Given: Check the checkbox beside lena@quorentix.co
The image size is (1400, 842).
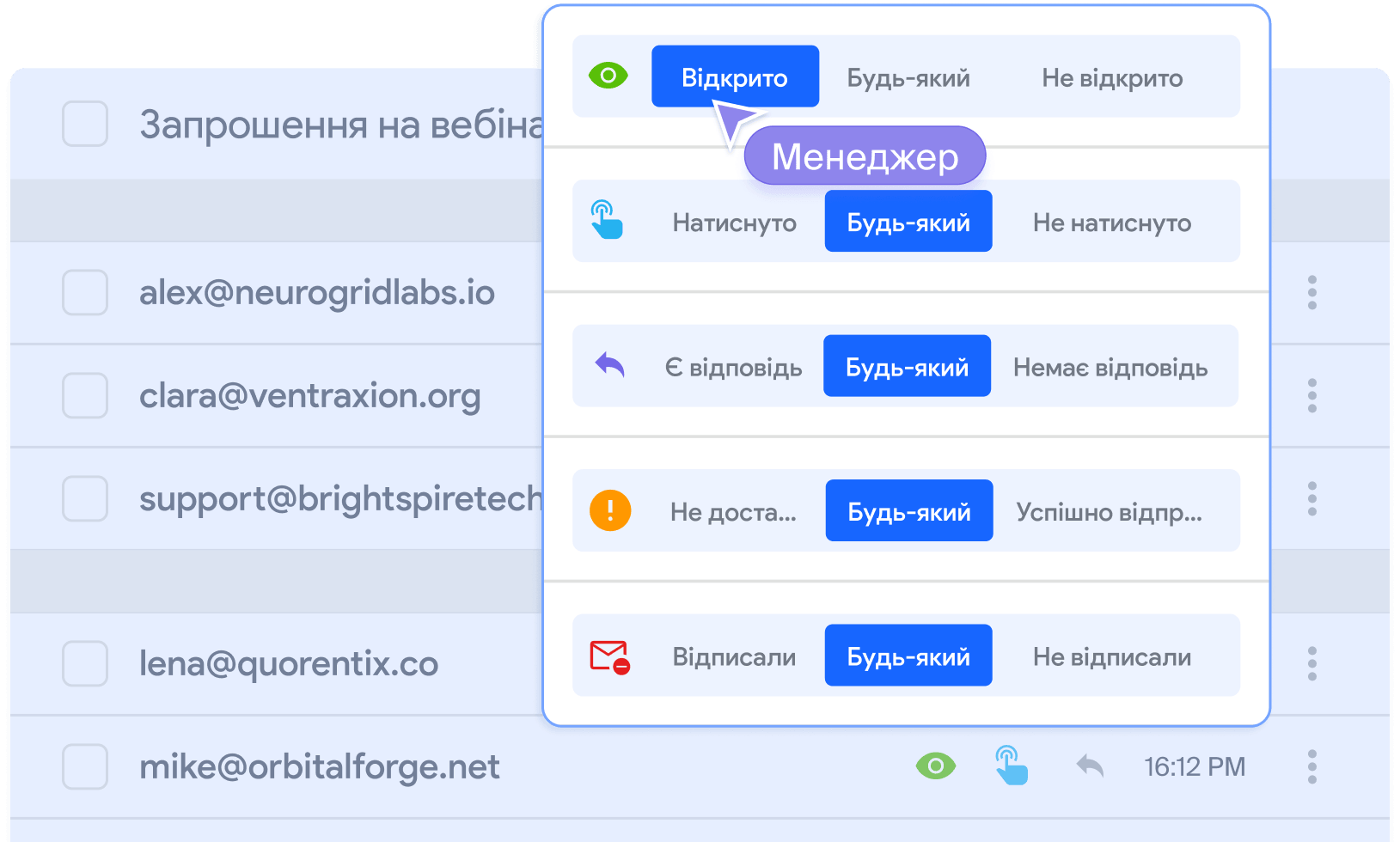Looking at the screenshot, I should (84, 663).
